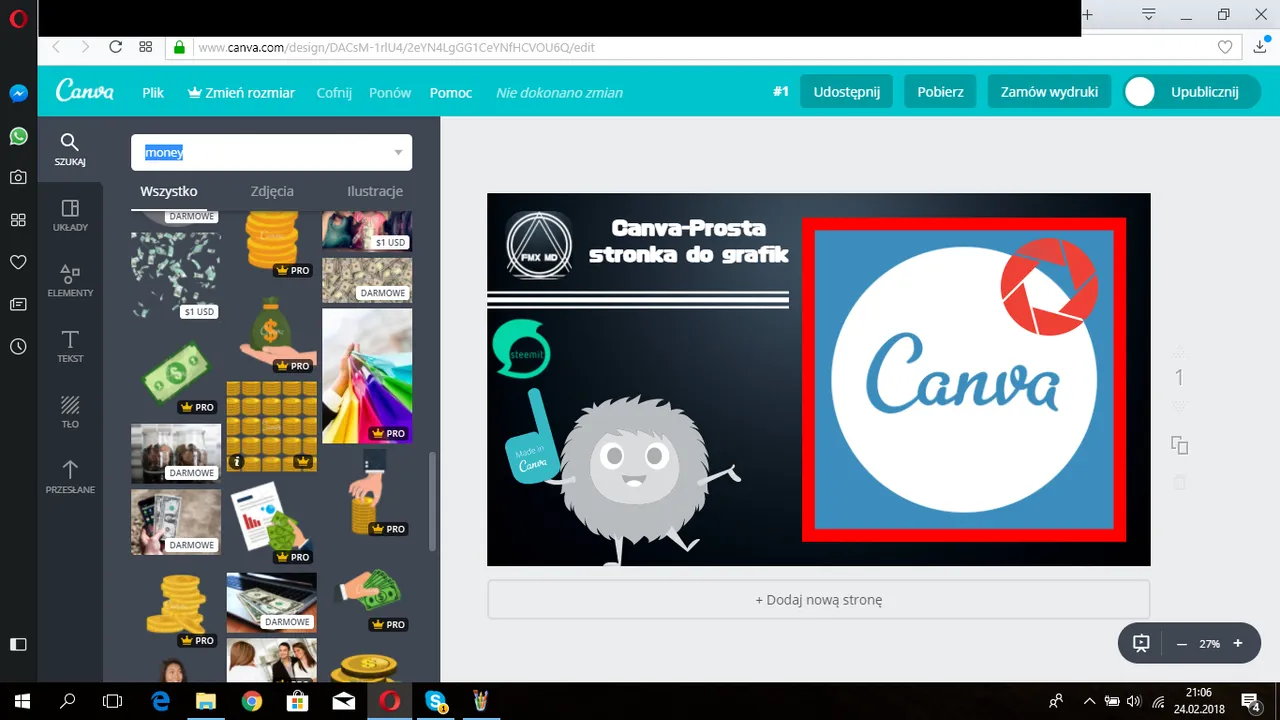Toggle the Upublicznij public switch
This screenshot has height=720, width=1280.
tap(1140, 92)
